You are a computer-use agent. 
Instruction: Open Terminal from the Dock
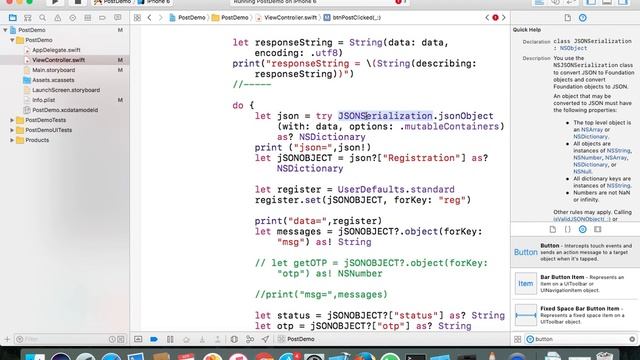(416, 356)
